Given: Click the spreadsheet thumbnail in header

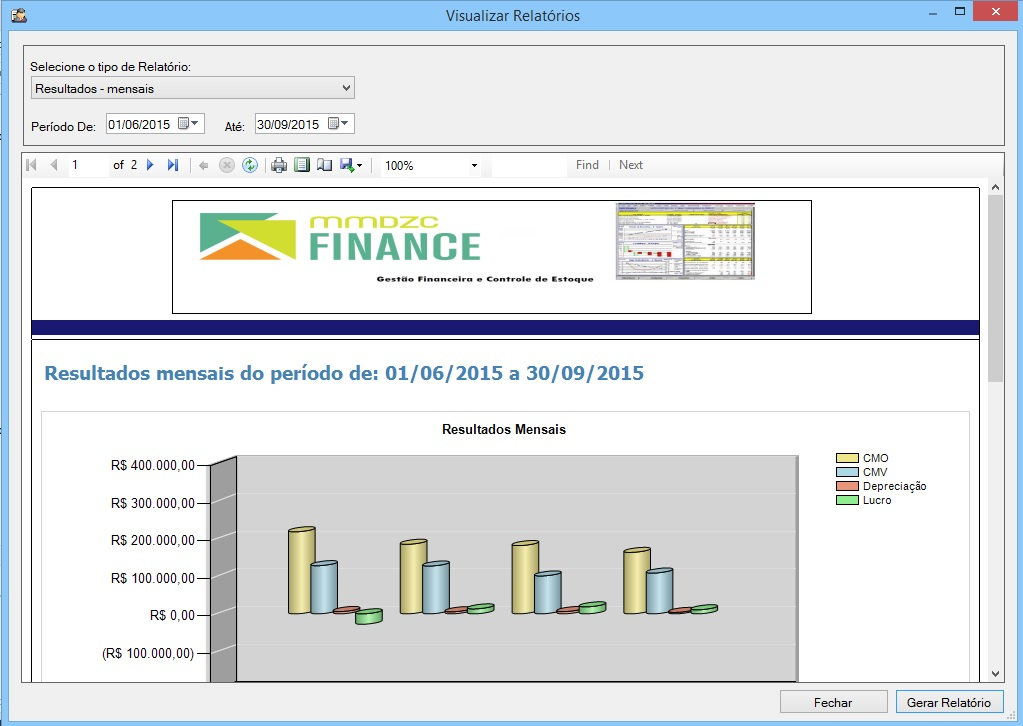Looking at the screenshot, I should [685, 241].
